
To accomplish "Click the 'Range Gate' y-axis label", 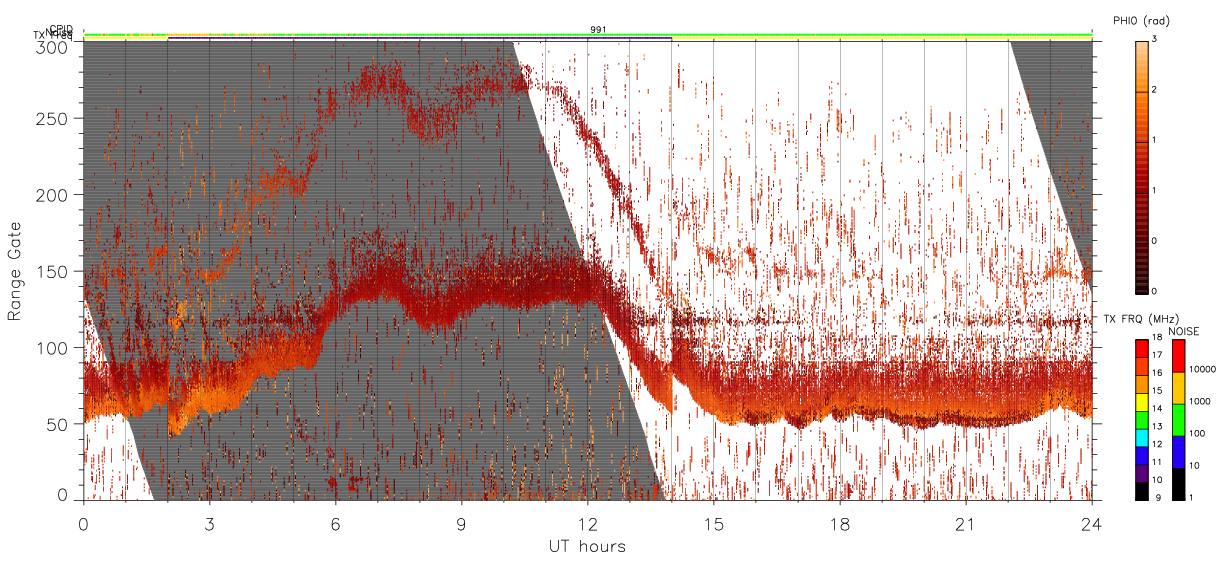I will (x=15, y=270).
